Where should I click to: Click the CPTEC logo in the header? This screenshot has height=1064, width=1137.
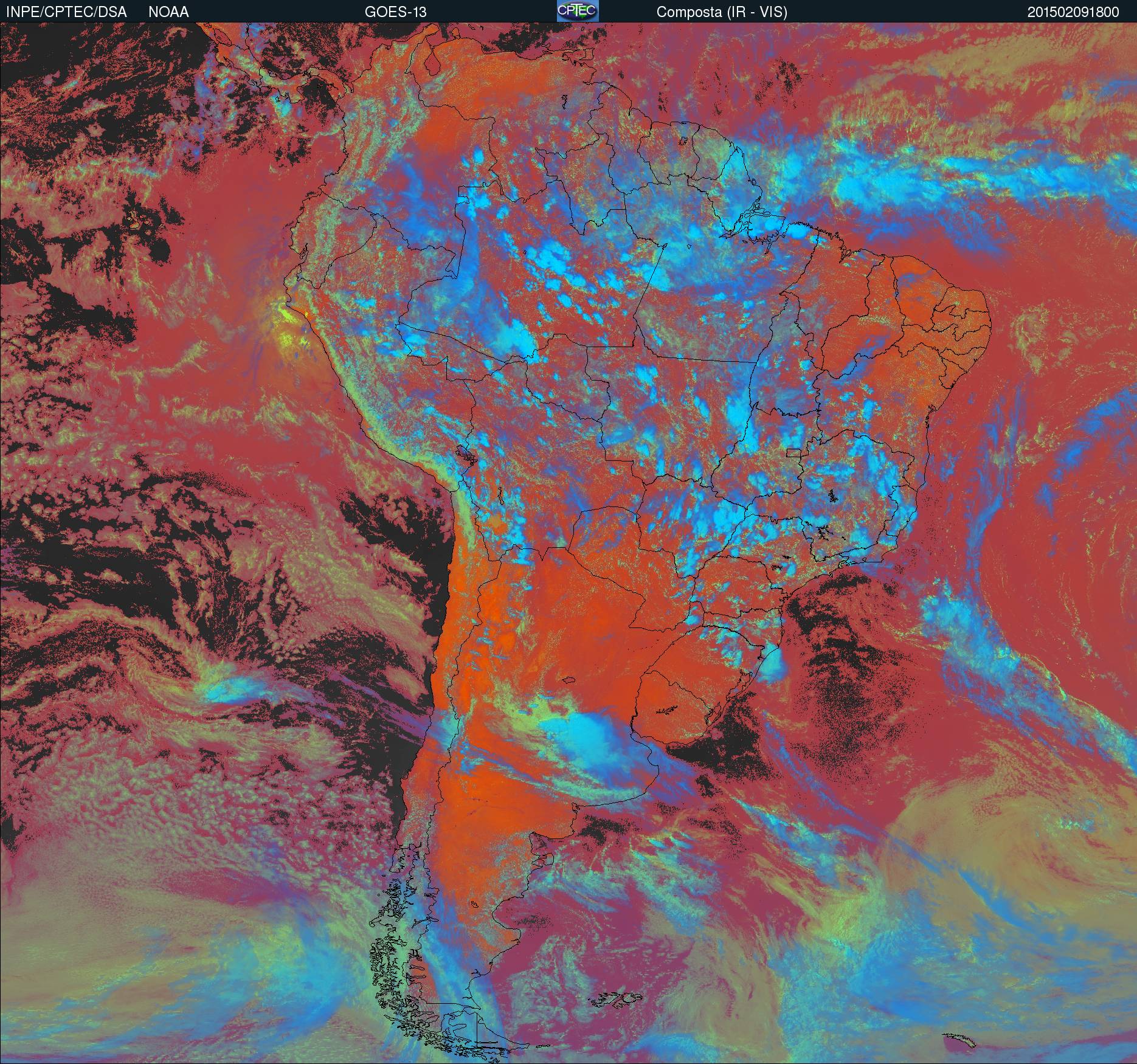[x=578, y=11]
